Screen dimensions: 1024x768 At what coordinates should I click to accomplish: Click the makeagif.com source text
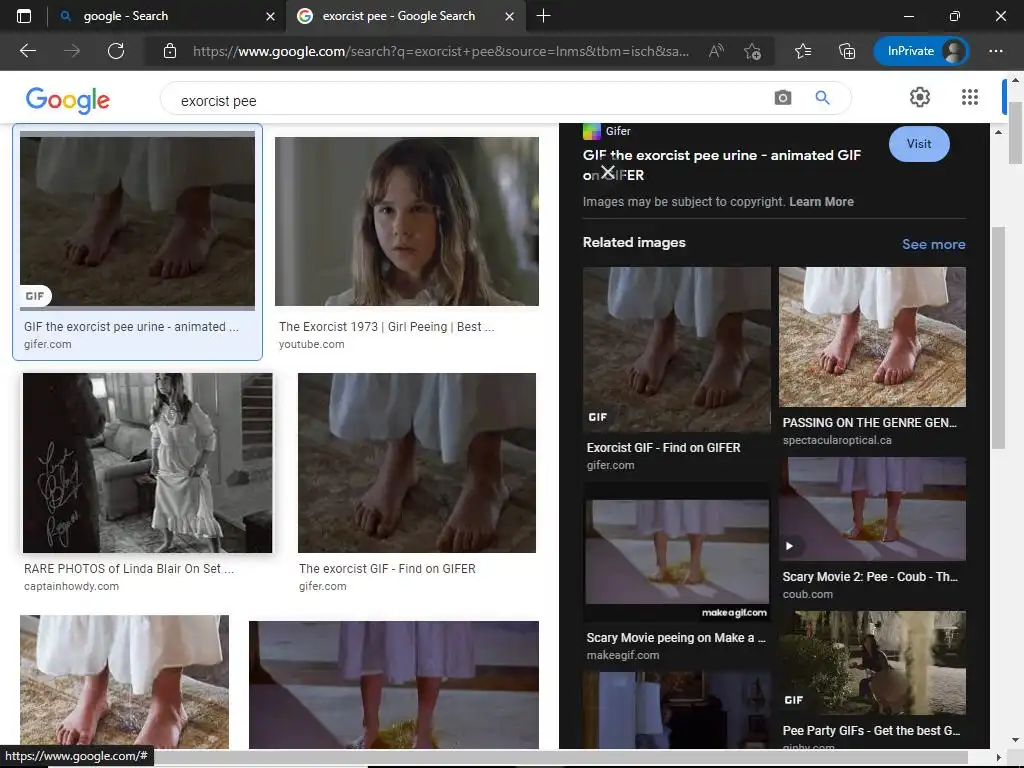[623, 655]
